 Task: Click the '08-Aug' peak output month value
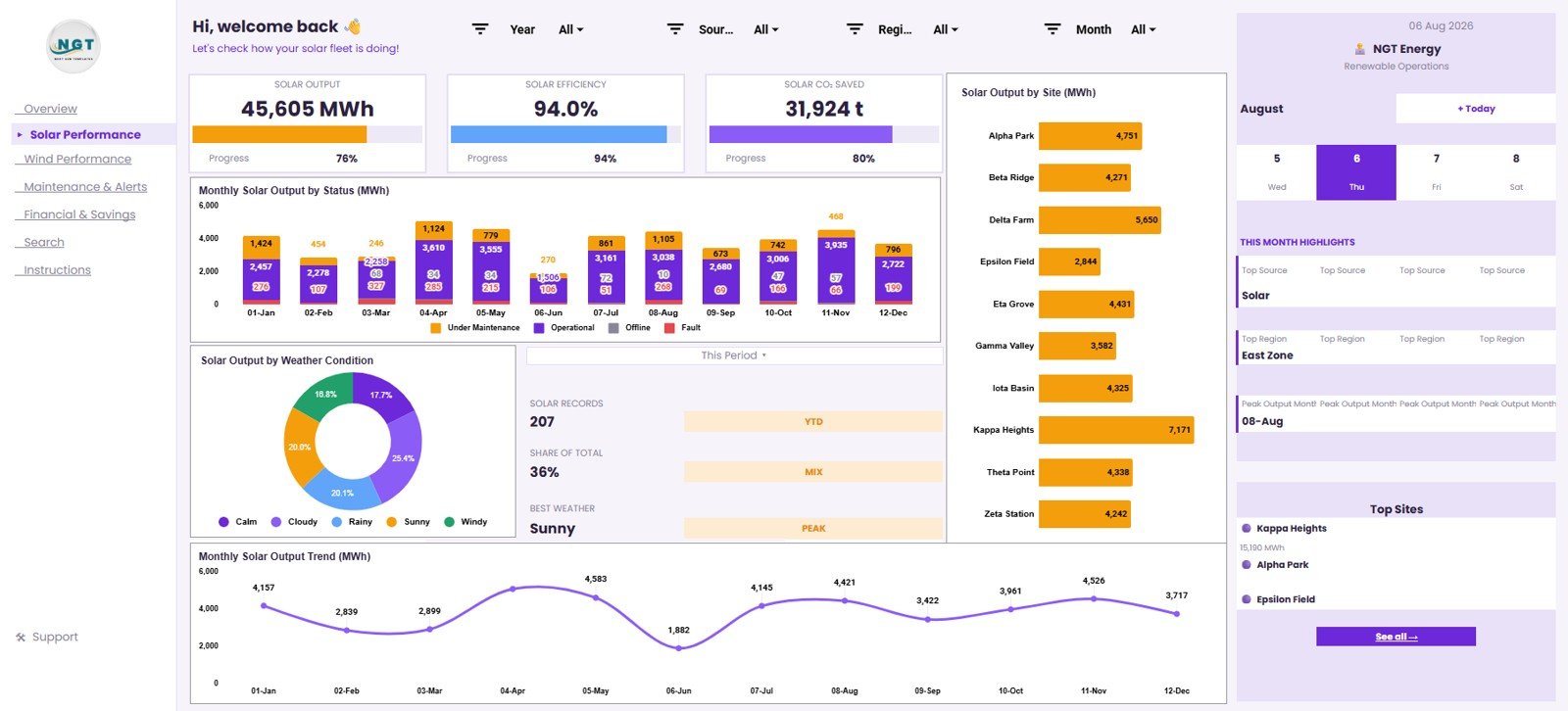(x=1262, y=421)
